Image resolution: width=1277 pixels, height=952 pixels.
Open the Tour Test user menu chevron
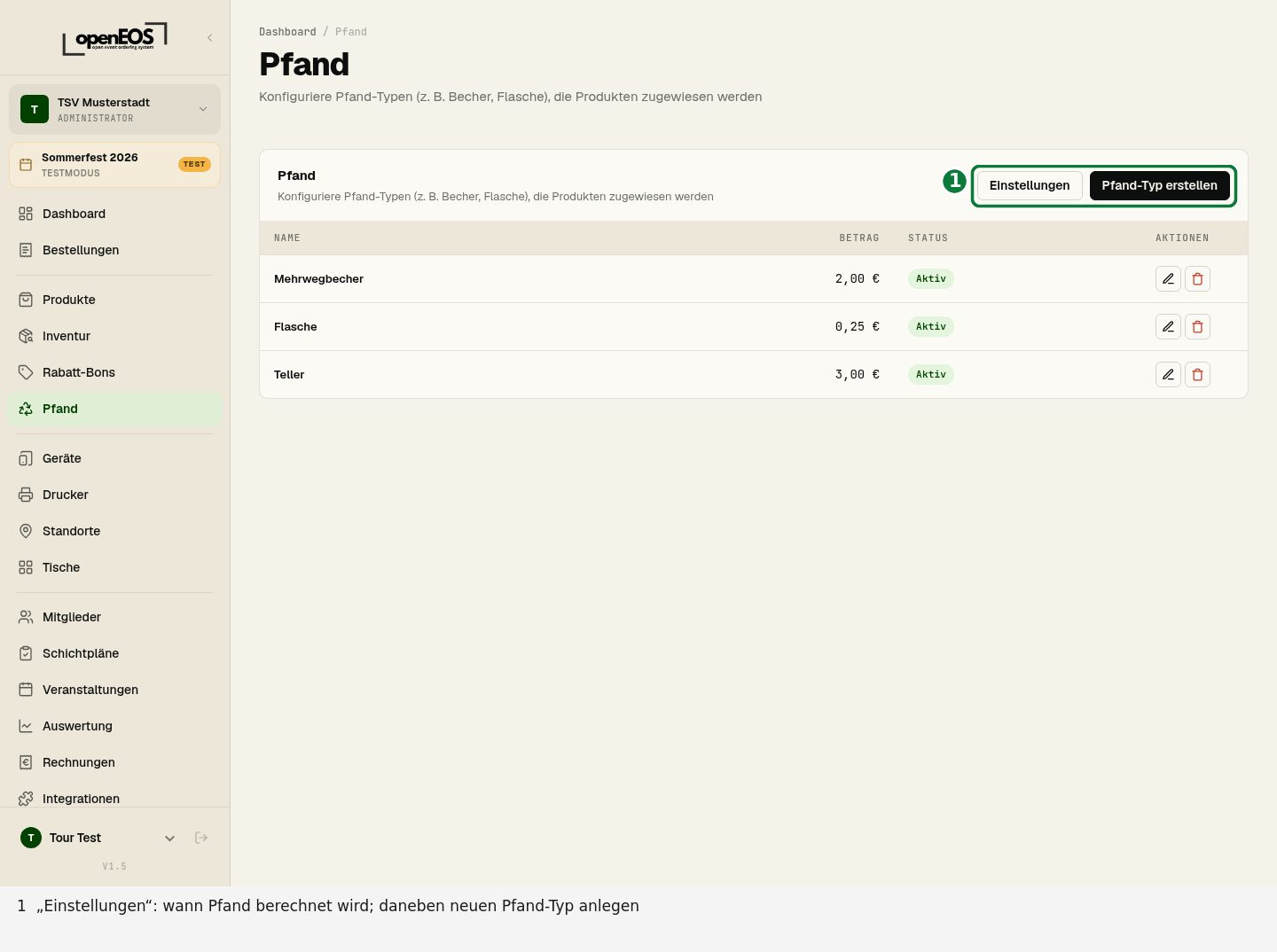pyautogui.click(x=169, y=839)
